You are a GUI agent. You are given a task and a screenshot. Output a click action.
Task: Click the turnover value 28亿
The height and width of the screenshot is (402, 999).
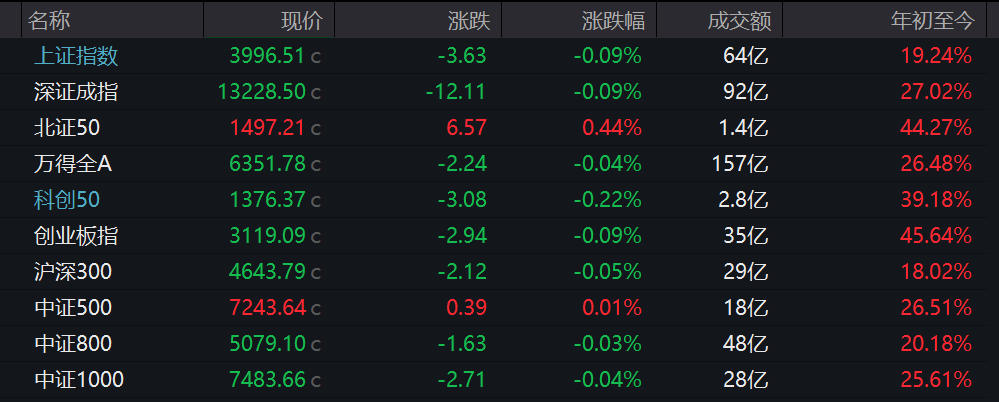pyautogui.click(x=746, y=380)
